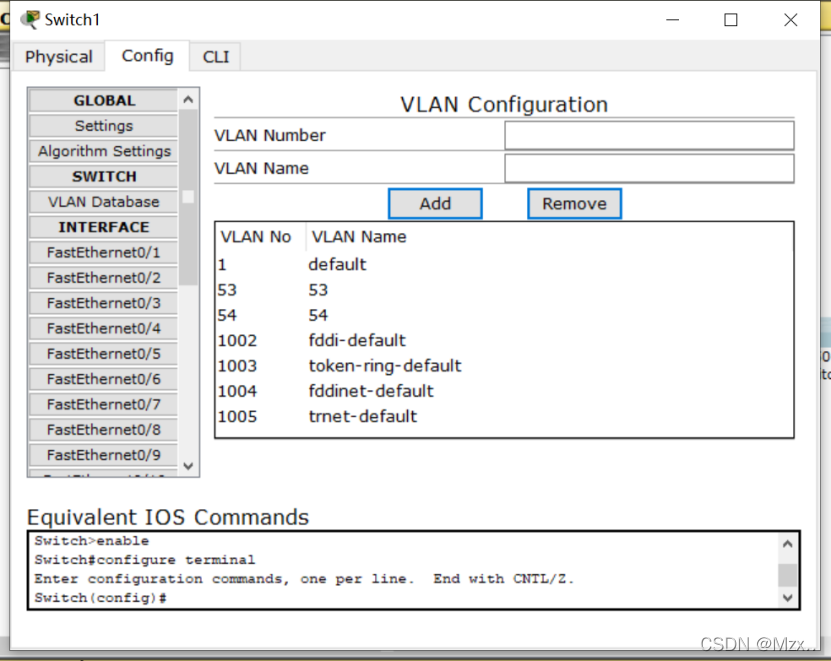Open VLAN Database section
The width and height of the screenshot is (831, 661).
104,202
